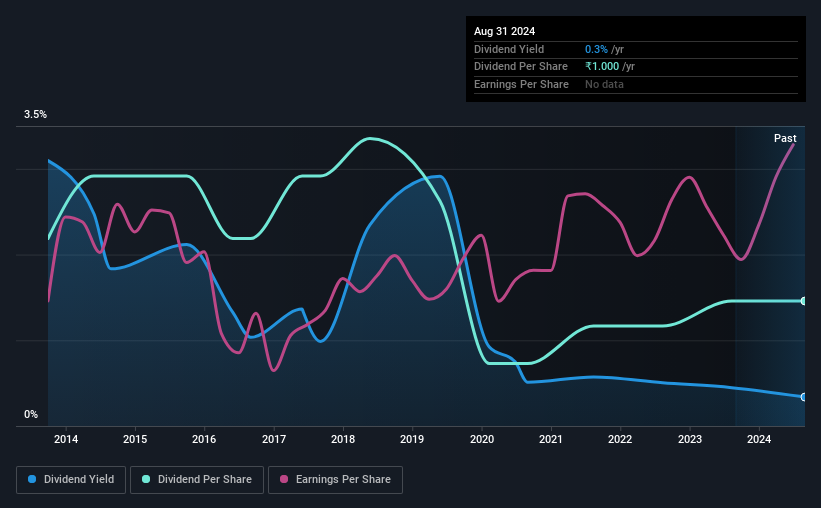Click the Aug 31 2024 tooltip date
The width and height of the screenshot is (821, 508).
click(x=504, y=31)
